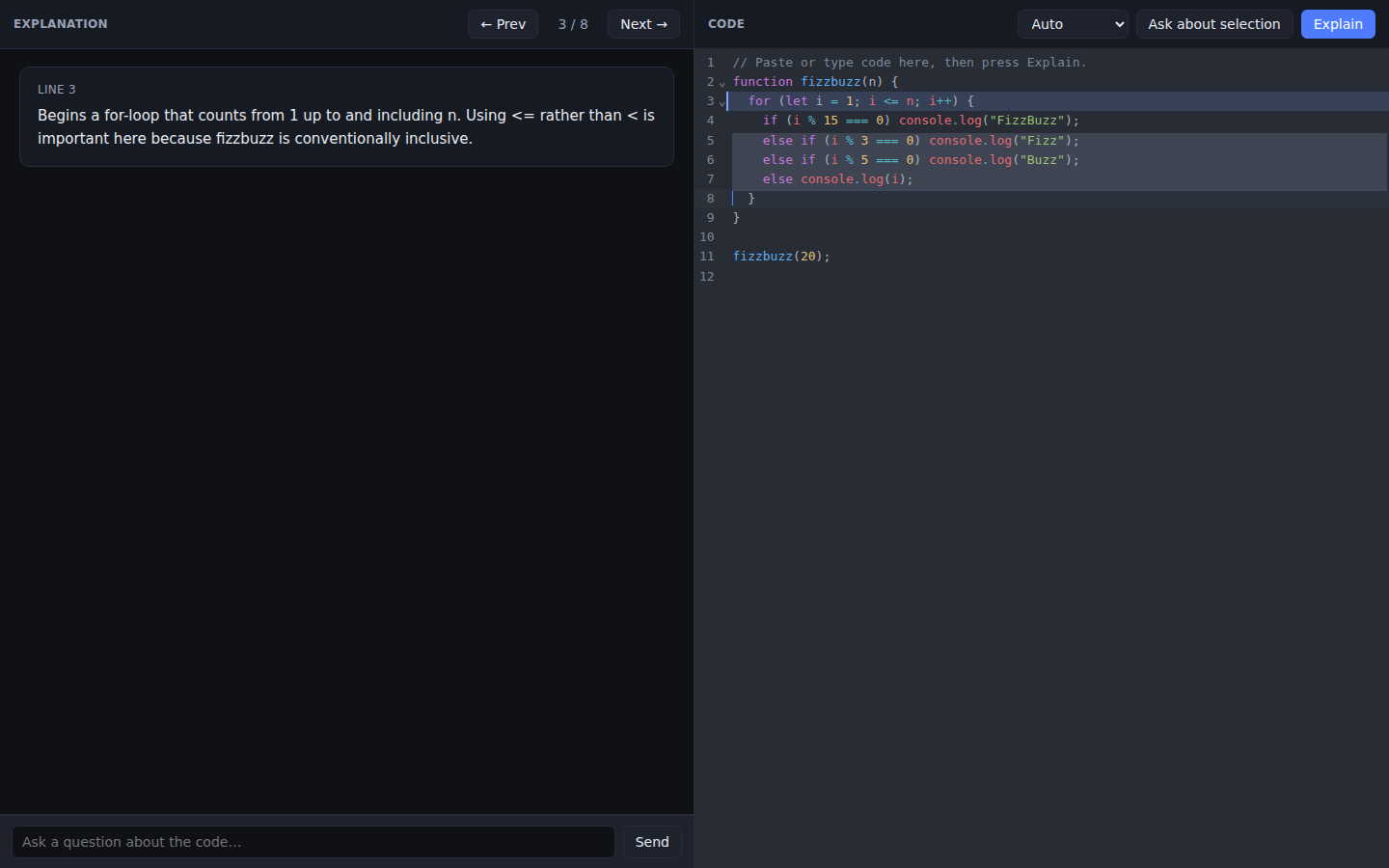Select the LINE 3 explanation card
This screenshot has height=868, width=1389.
click(346, 117)
